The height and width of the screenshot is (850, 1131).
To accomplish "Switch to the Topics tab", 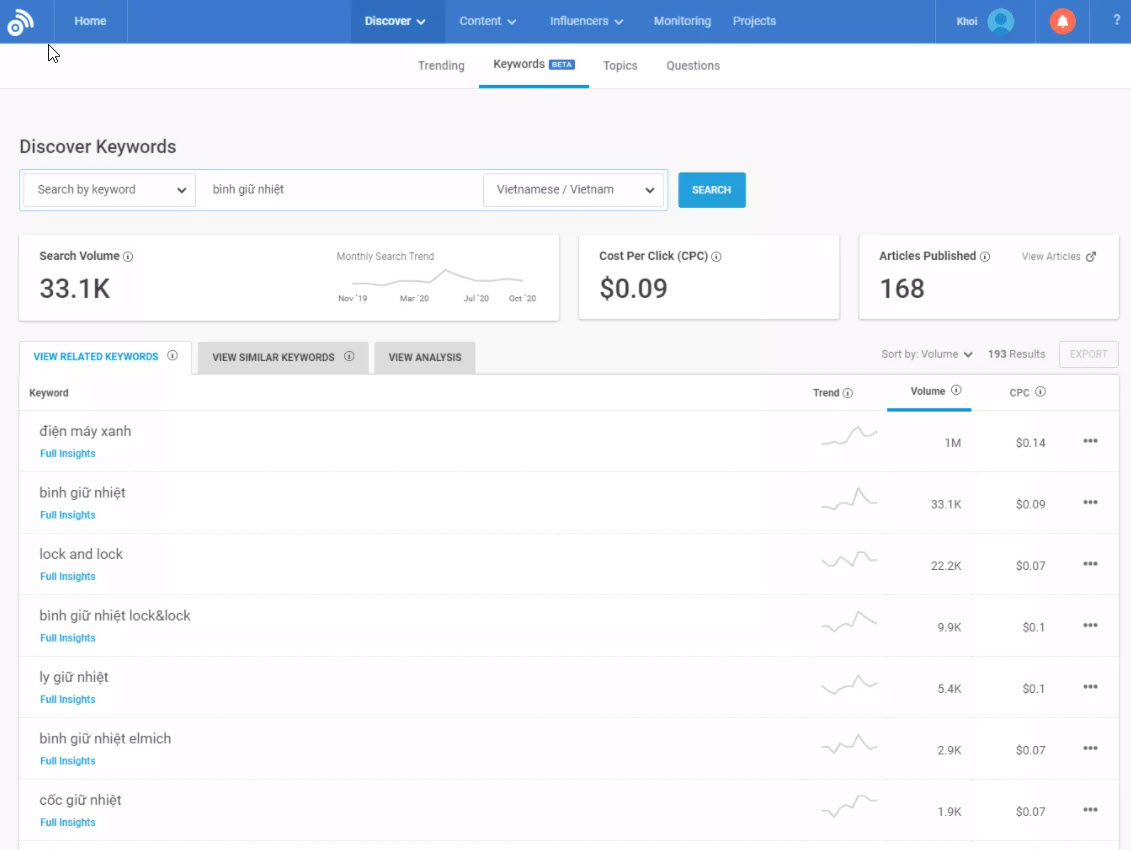I will [x=620, y=65].
